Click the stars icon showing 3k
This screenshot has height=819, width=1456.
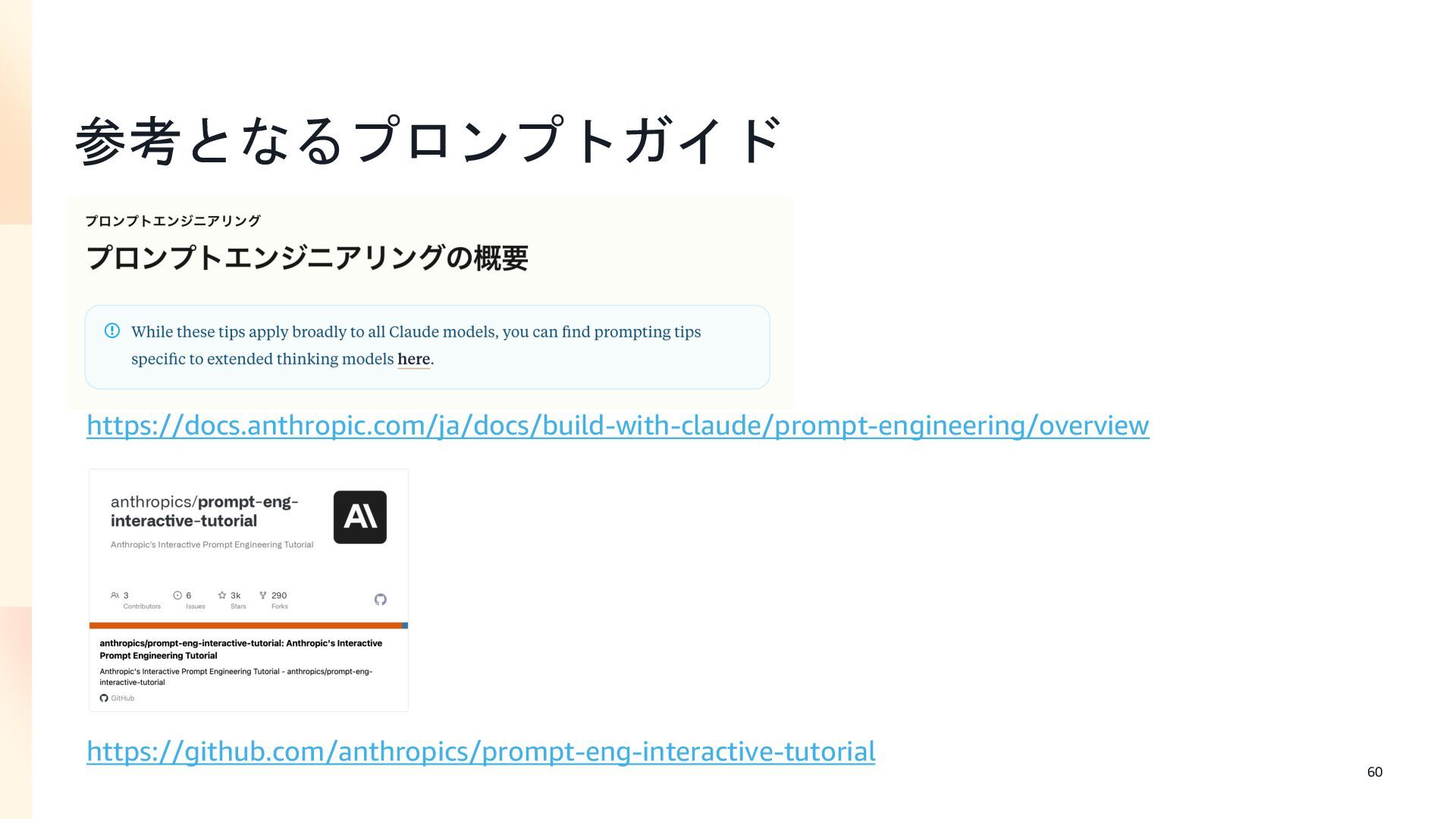pyautogui.click(x=222, y=595)
